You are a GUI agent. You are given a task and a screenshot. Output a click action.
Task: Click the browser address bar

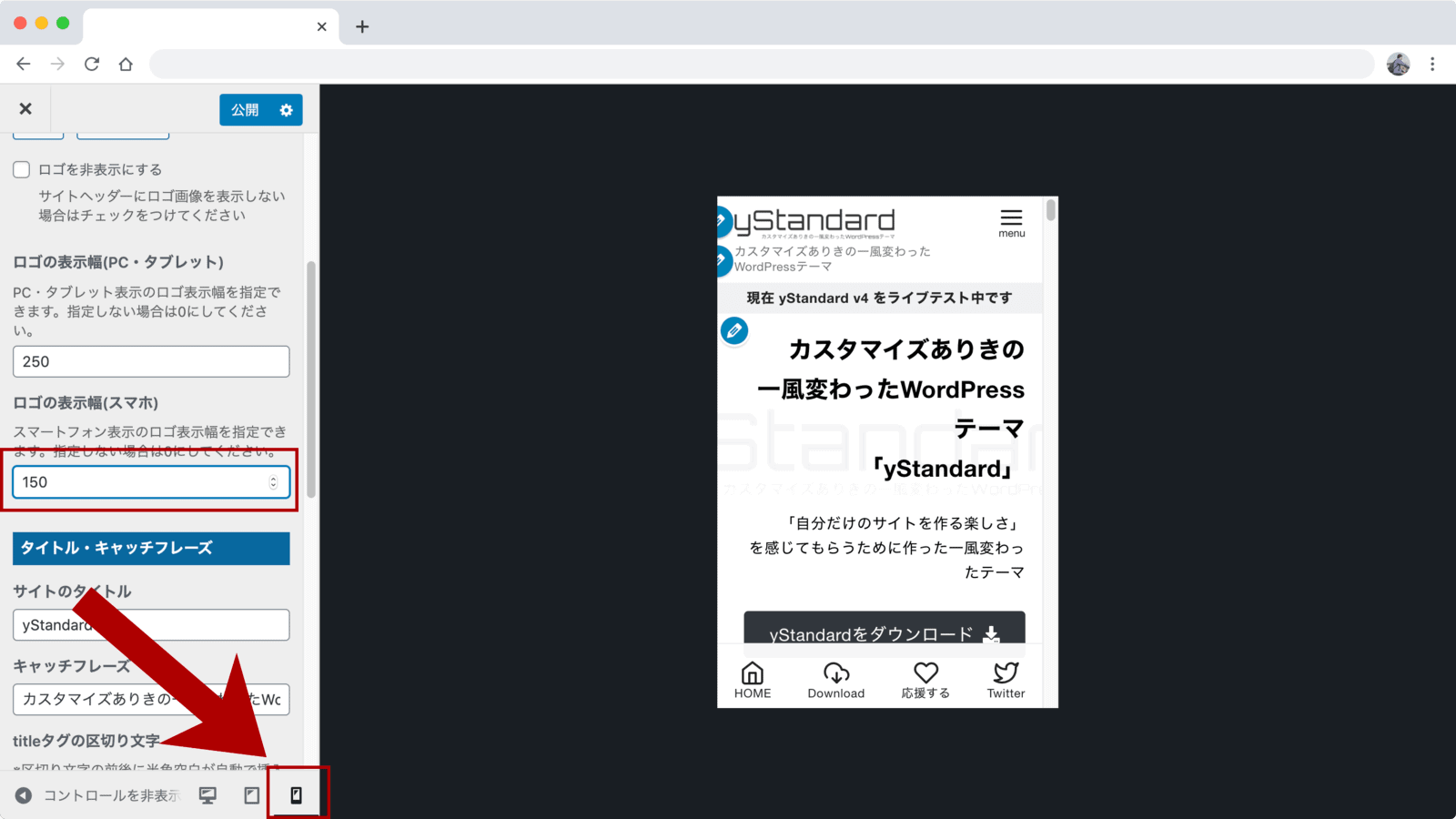tap(762, 64)
